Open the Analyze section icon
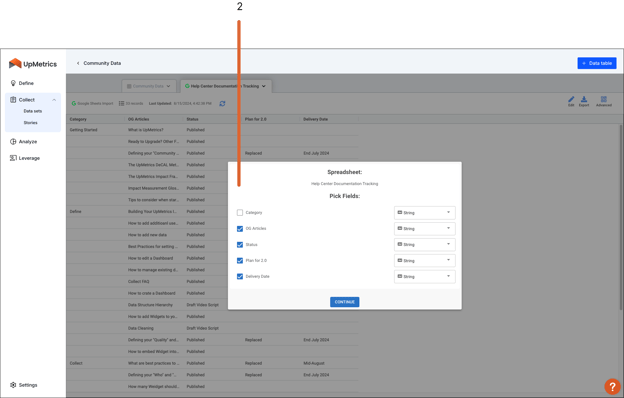Image resolution: width=624 pixels, height=398 pixels. [13, 142]
